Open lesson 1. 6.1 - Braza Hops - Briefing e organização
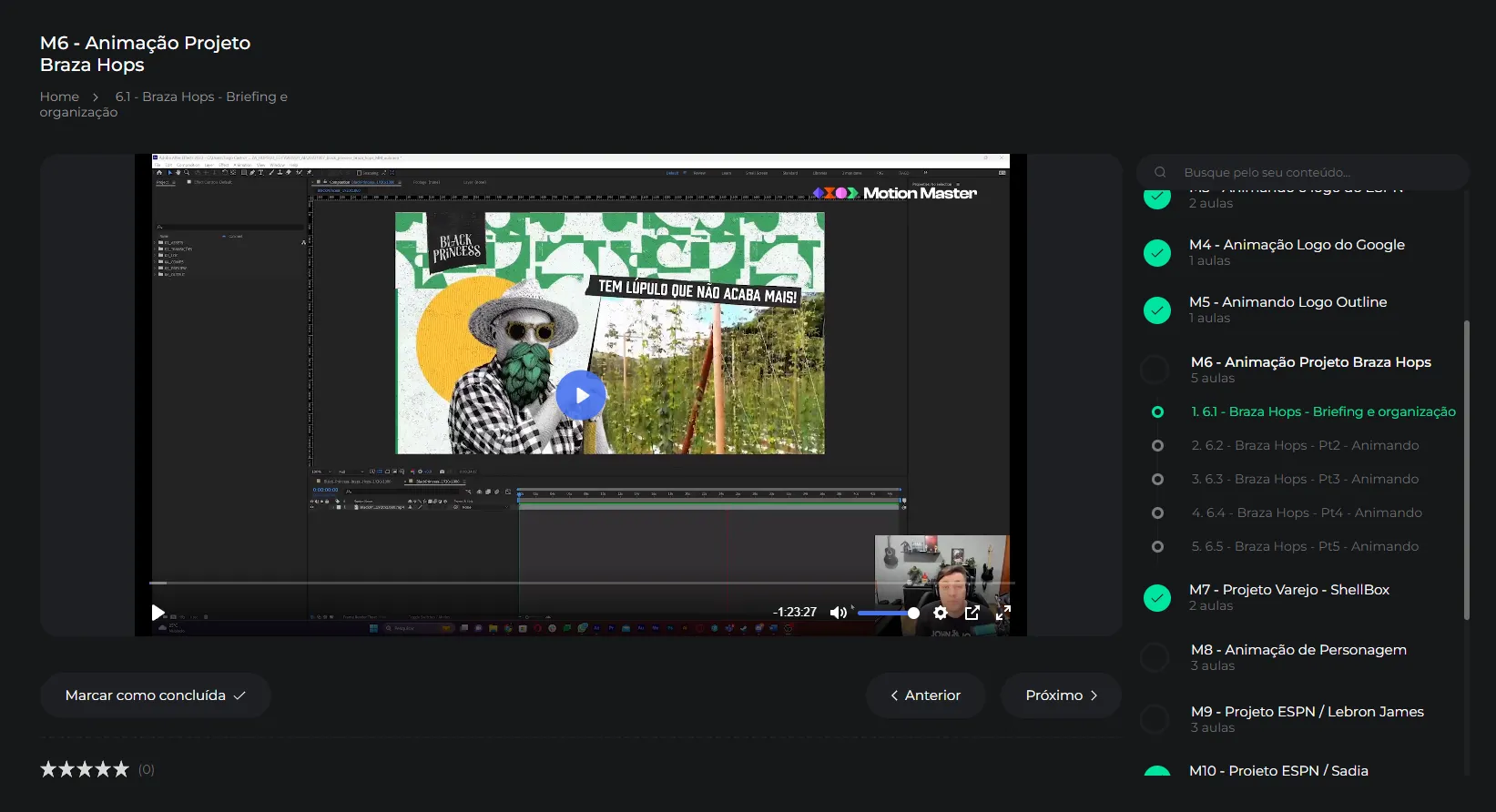 1323,411
